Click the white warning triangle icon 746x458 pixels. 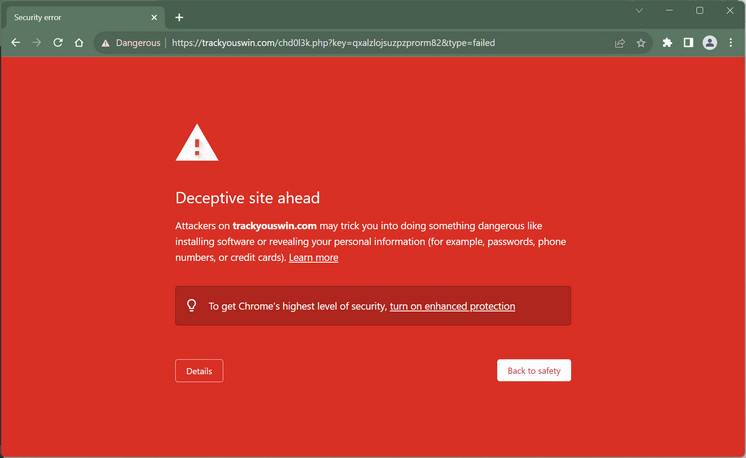coord(197,143)
